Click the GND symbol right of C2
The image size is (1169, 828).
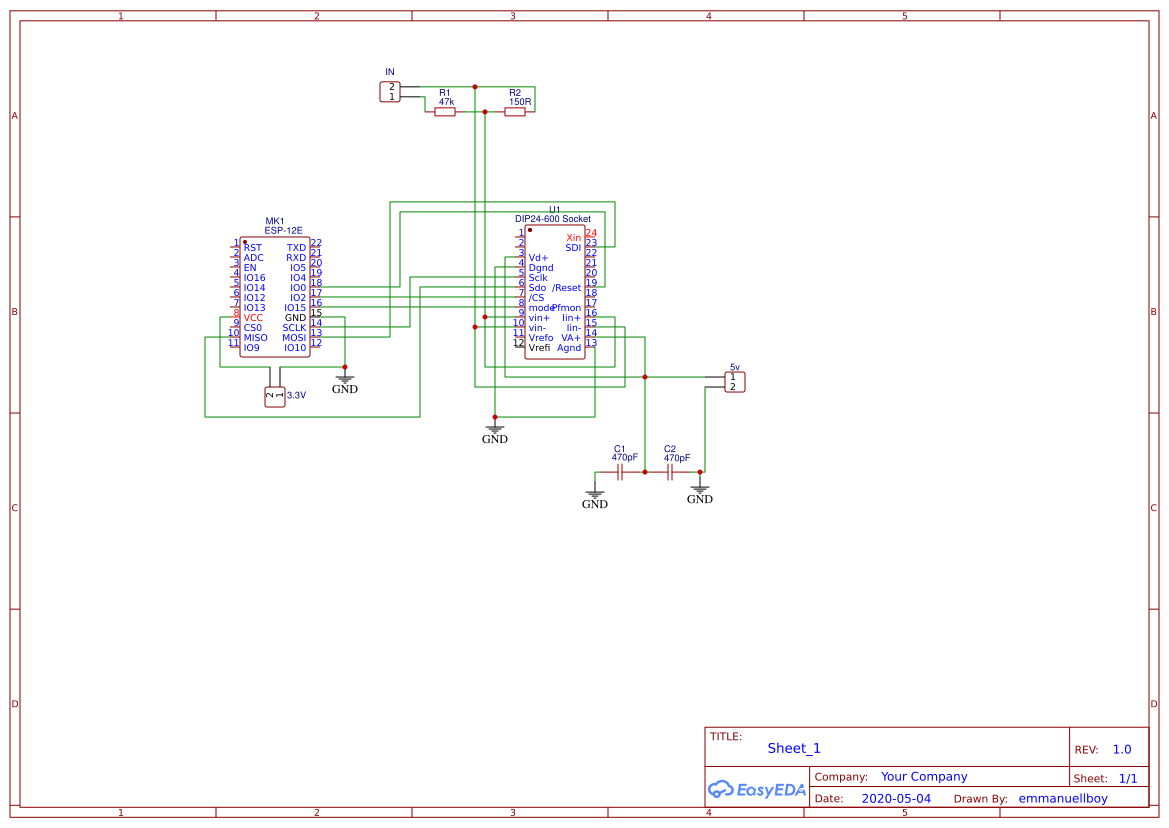point(700,490)
